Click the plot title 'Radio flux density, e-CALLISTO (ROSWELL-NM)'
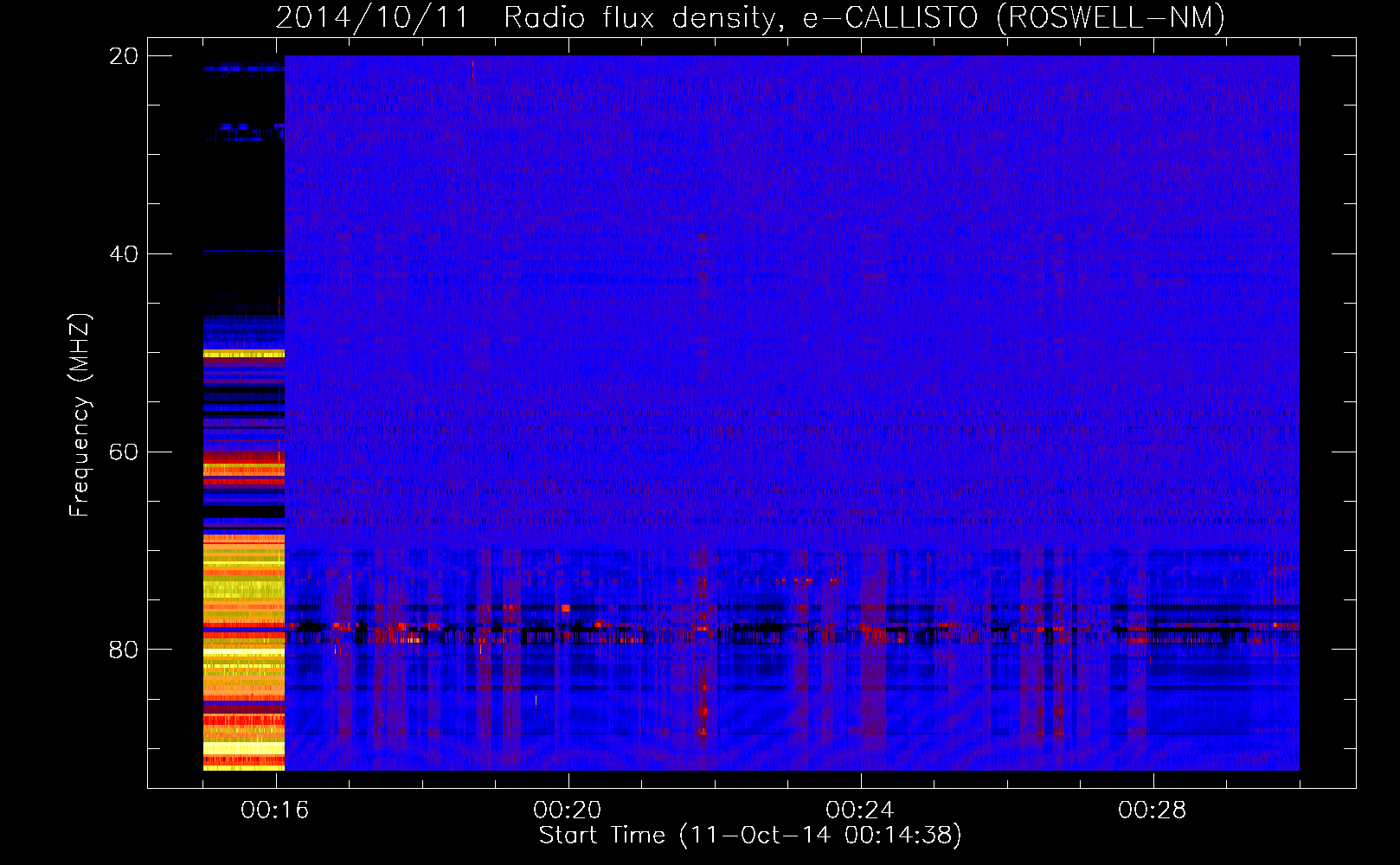The width and height of the screenshot is (1400, 865). pyautogui.click(x=864, y=18)
